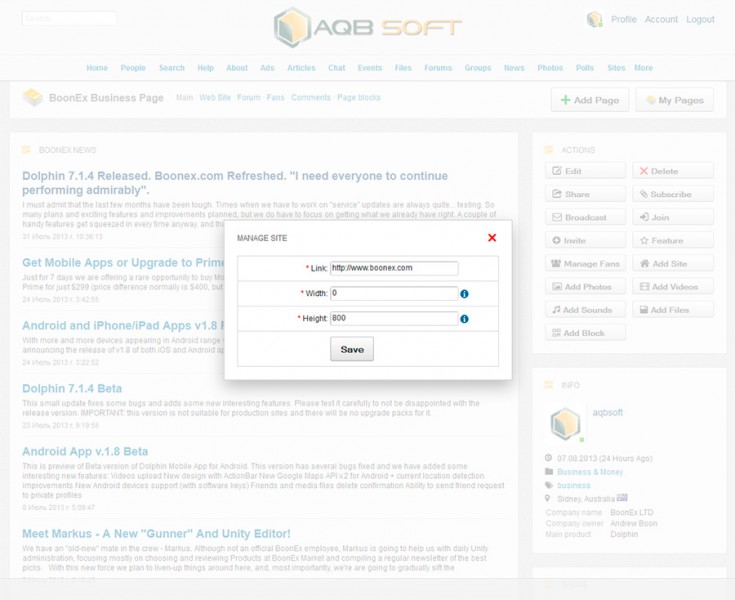Open Articles in navigation menu
This screenshot has width=735, height=600.
point(301,68)
